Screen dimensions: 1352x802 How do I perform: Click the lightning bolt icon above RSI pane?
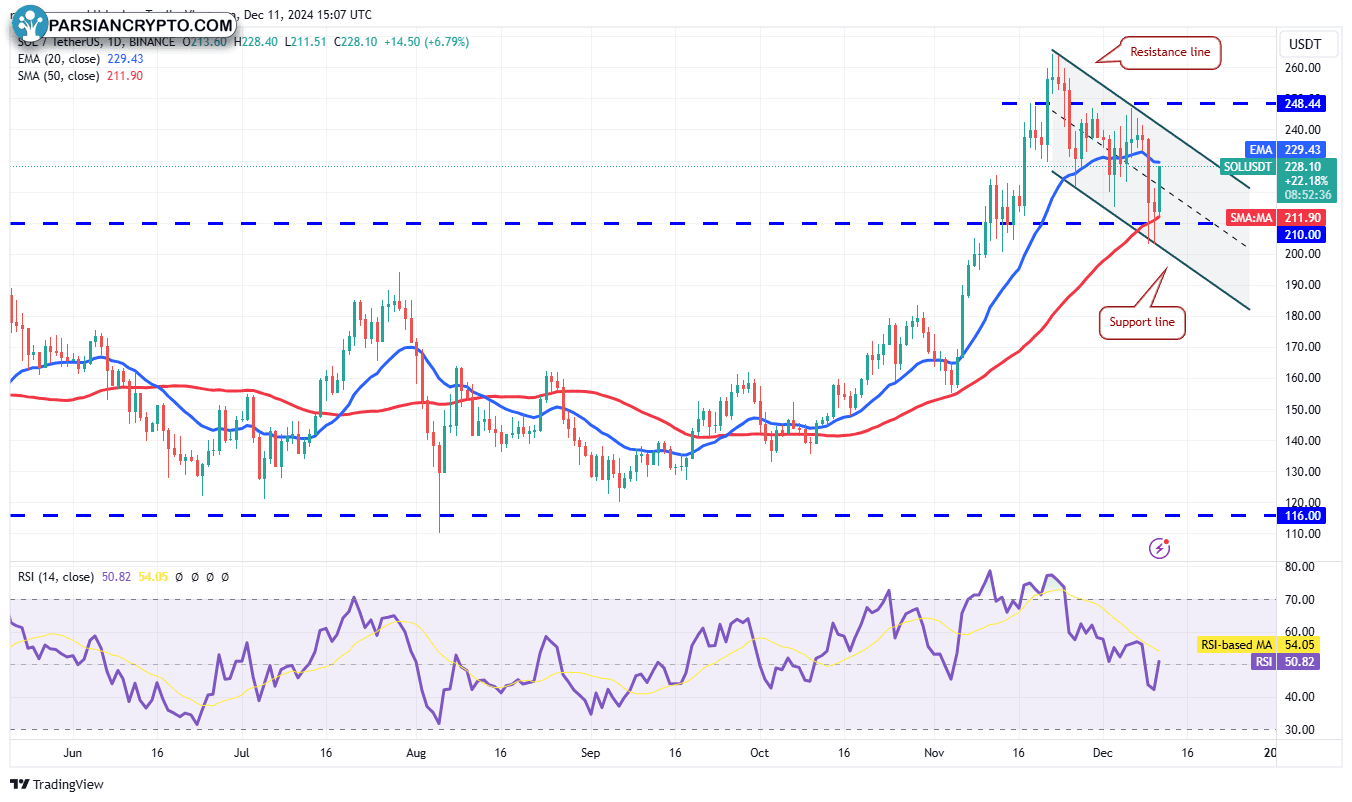[x=1160, y=547]
